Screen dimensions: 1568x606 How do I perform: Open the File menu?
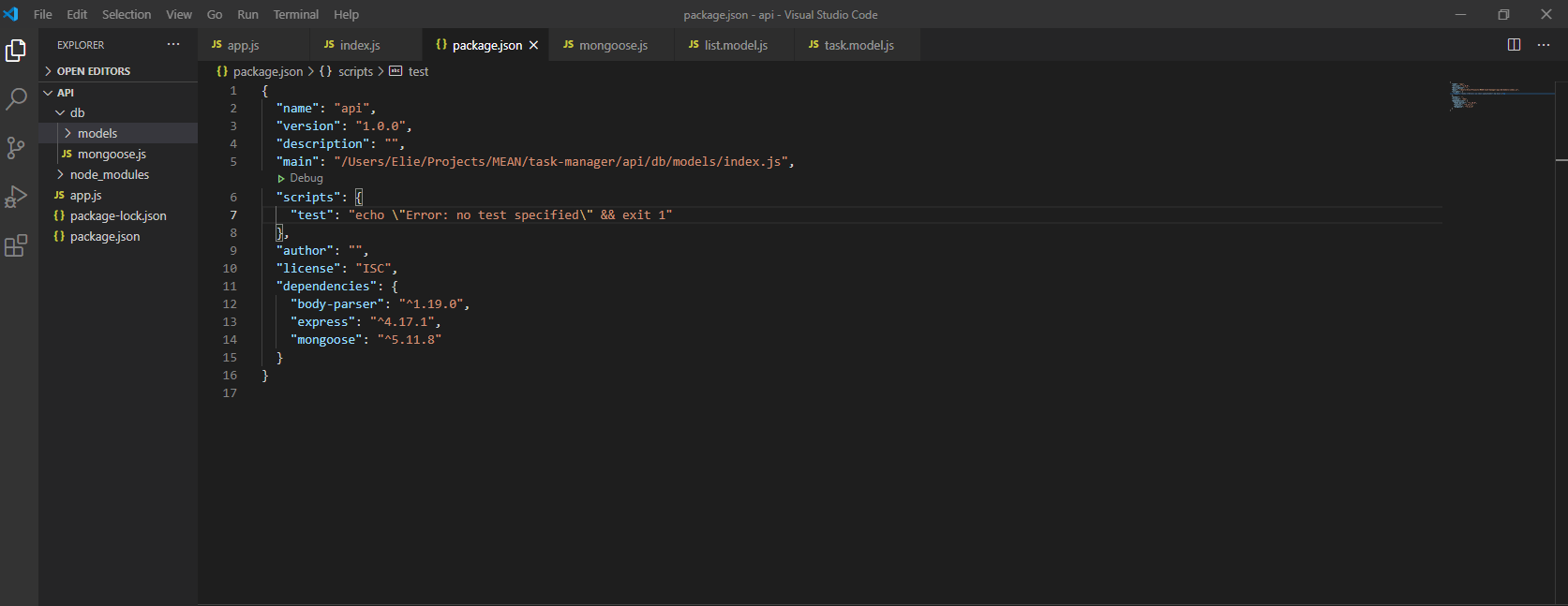[x=43, y=14]
